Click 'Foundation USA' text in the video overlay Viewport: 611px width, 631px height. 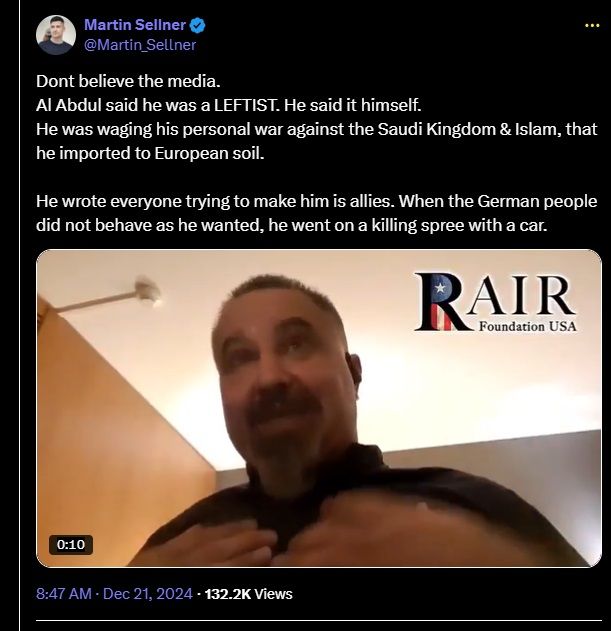(x=527, y=326)
